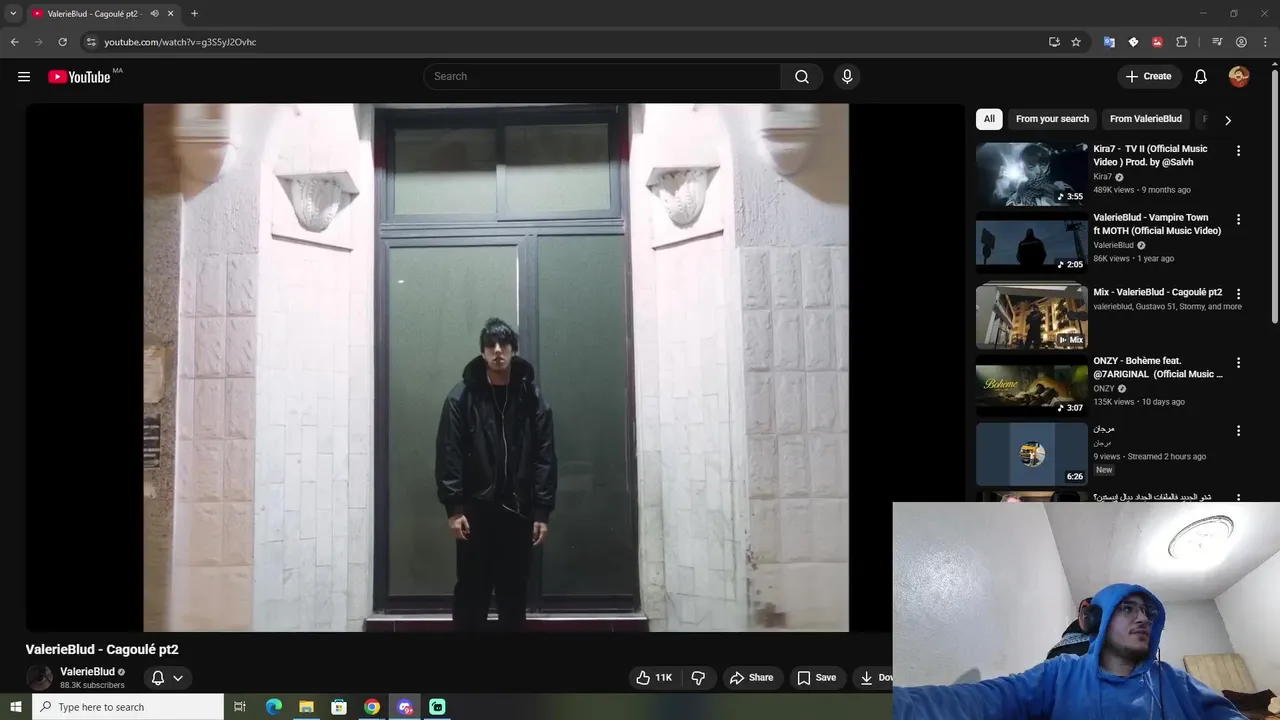Open Chrome three-dot menu

1265,42
